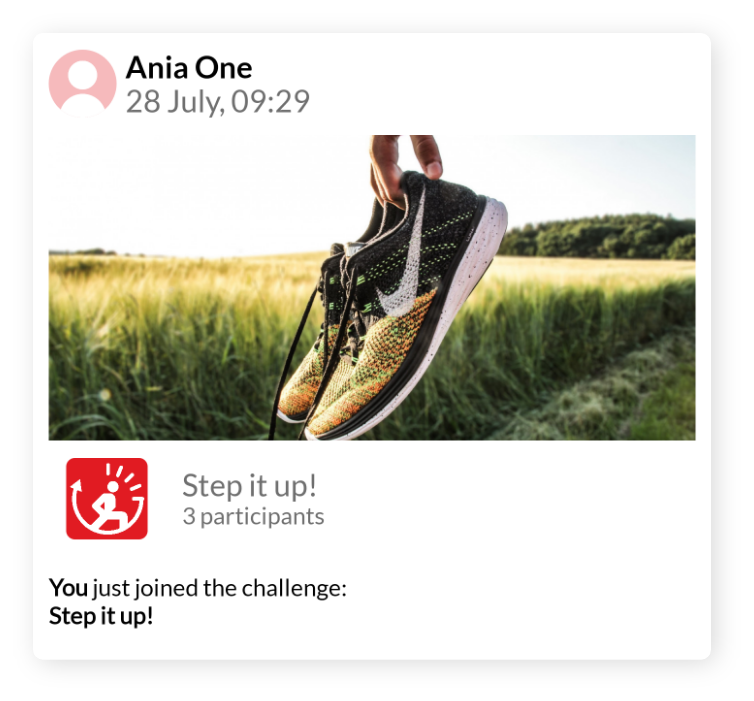754x701 pixels.
Task: Click the Nike swoosh on the shoe
Action: [x=405, y=267]
